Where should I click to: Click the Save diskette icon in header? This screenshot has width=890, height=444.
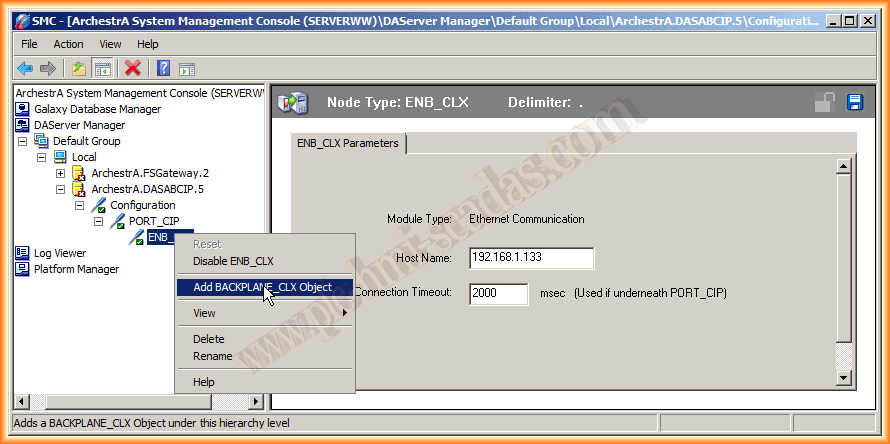point(855,102)
